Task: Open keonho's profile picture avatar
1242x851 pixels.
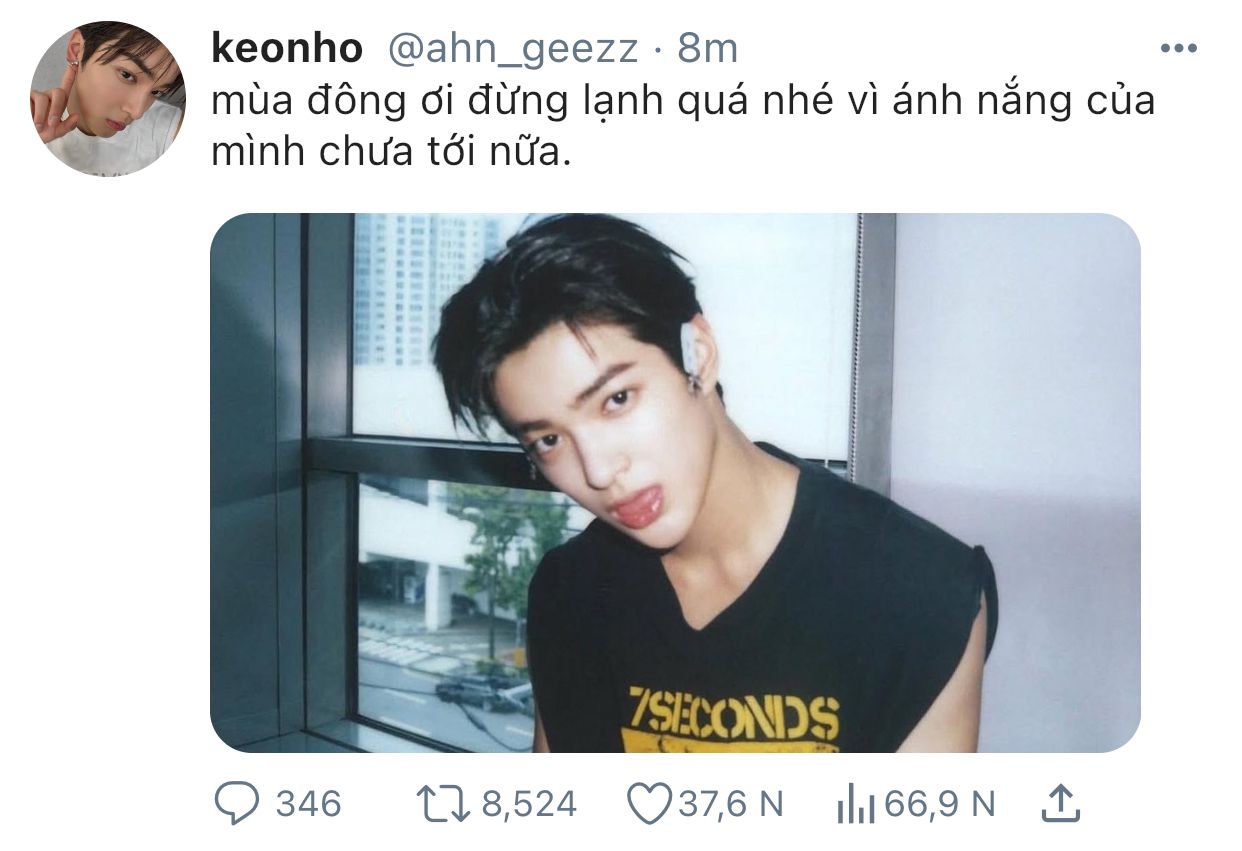Action: coord(108,98)
